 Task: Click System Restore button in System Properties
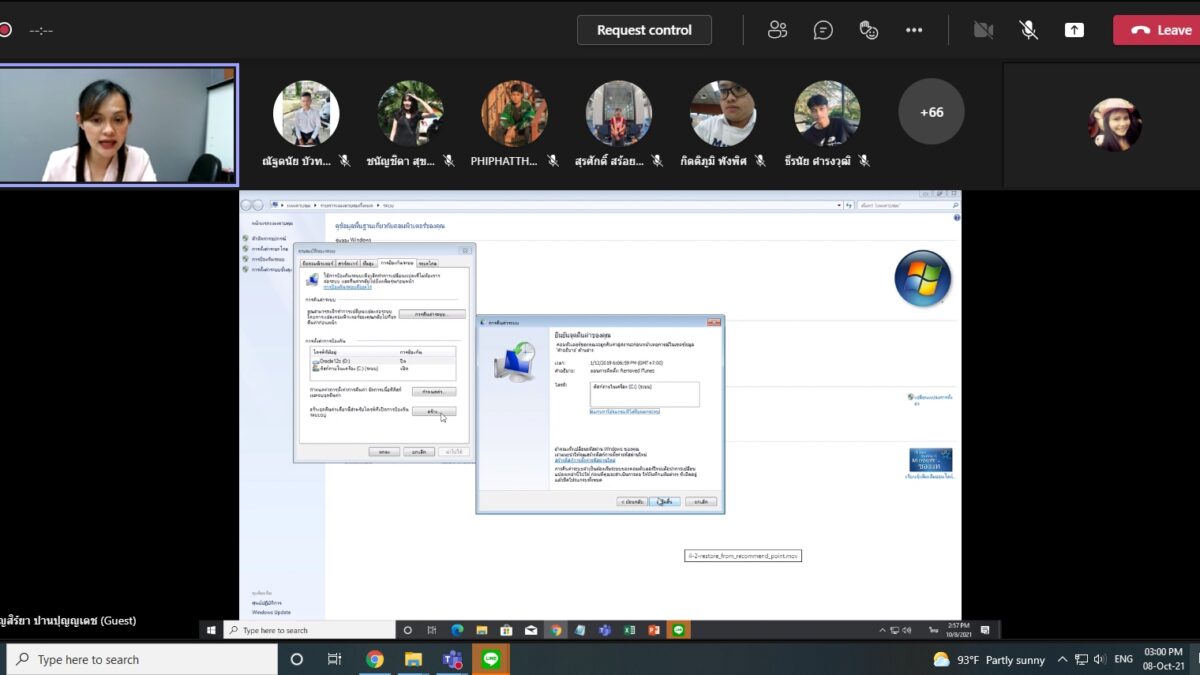coord(432,314)
